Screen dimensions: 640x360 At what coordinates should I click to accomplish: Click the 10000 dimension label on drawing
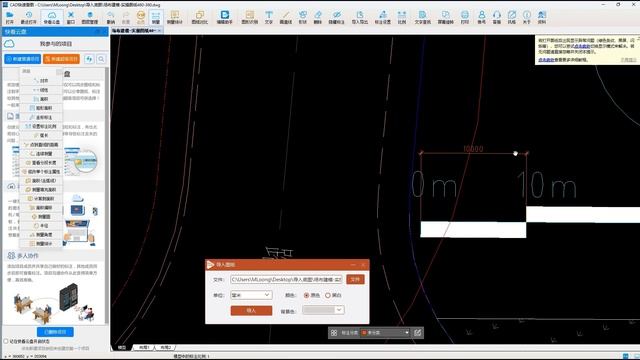click(x=473, y=149)
